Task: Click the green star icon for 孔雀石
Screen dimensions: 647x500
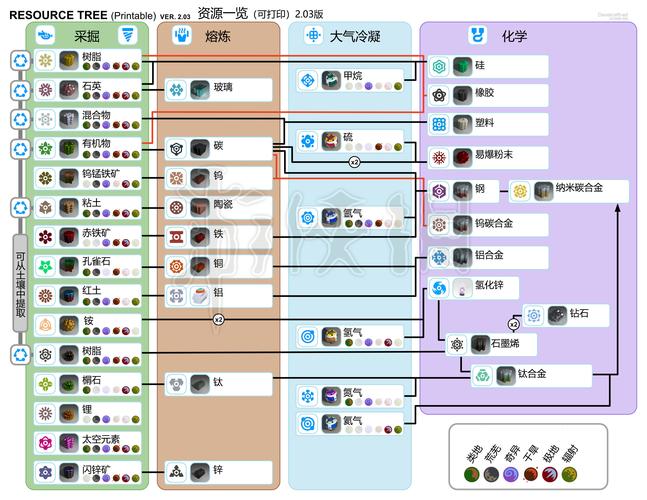Action: coord(45,267)
